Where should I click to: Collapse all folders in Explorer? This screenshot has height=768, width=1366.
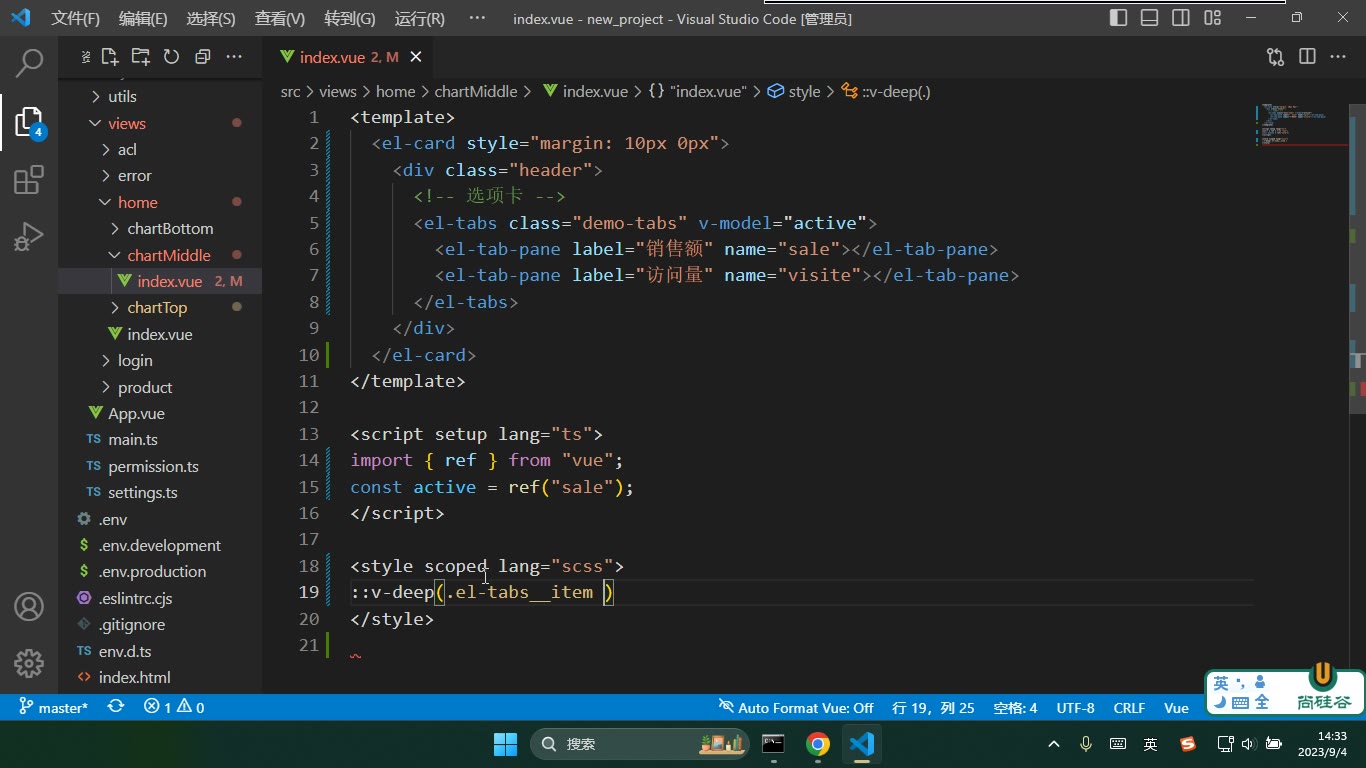click(x=203, y=57)
